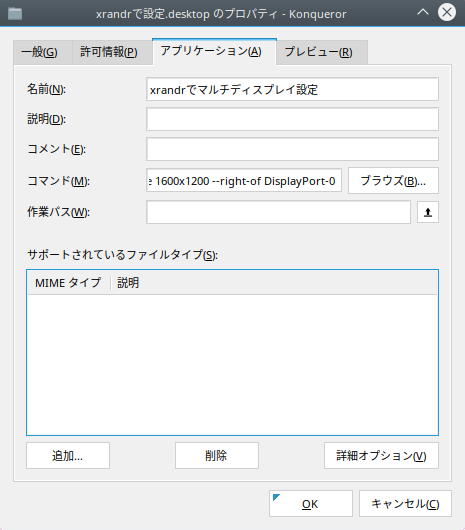Viewport: 465px width, 530px height.
Task: Click the 作業パス(W): label
Action: (x=58, y=212)
